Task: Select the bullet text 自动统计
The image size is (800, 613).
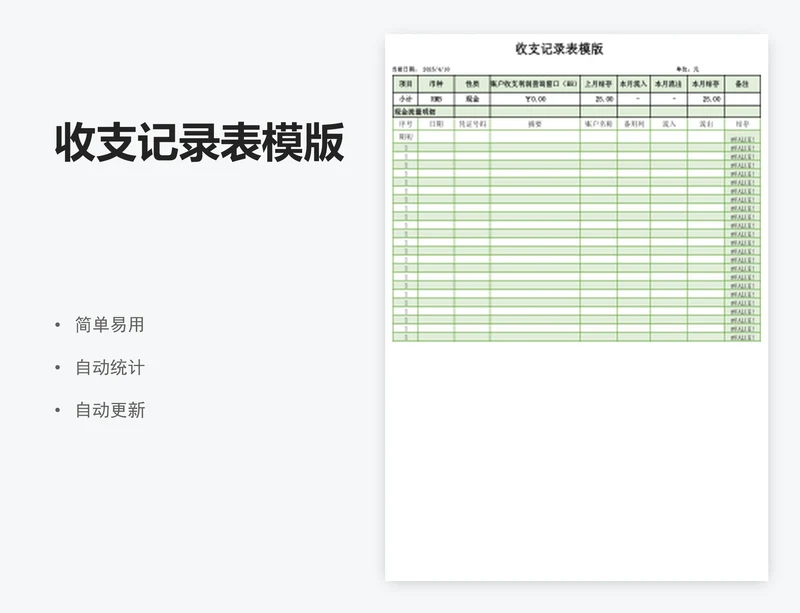Action: pyautogui.click(x=110, y=367)
